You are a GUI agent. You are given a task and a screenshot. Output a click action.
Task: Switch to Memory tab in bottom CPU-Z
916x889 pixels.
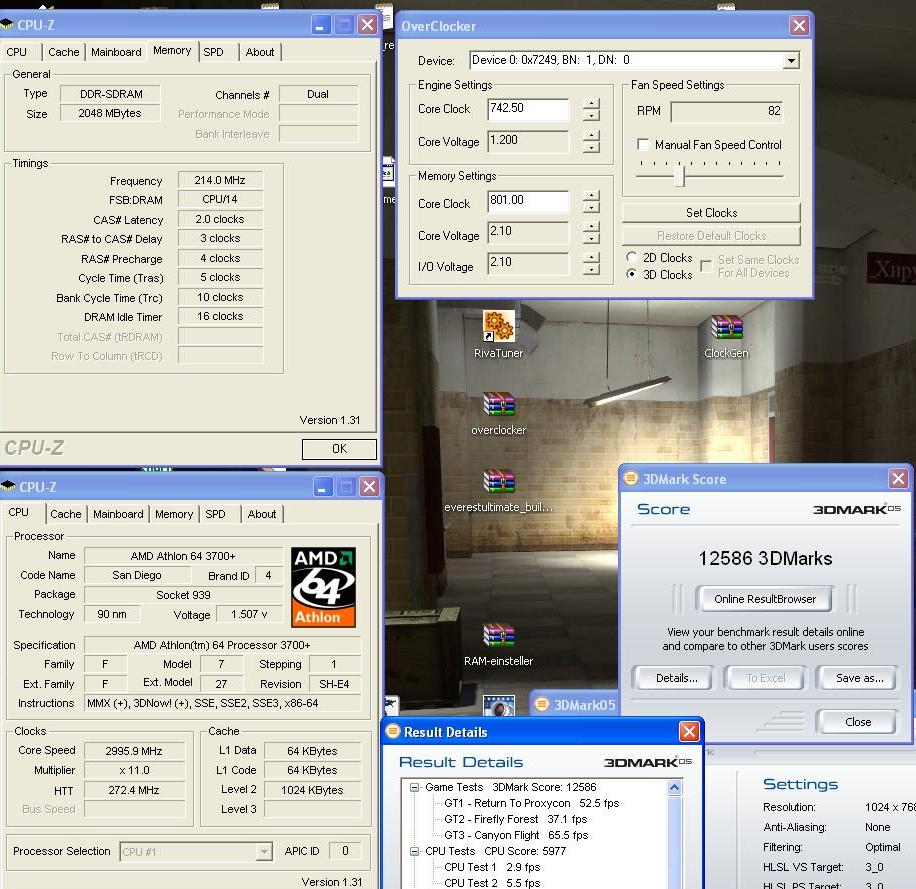174,514
